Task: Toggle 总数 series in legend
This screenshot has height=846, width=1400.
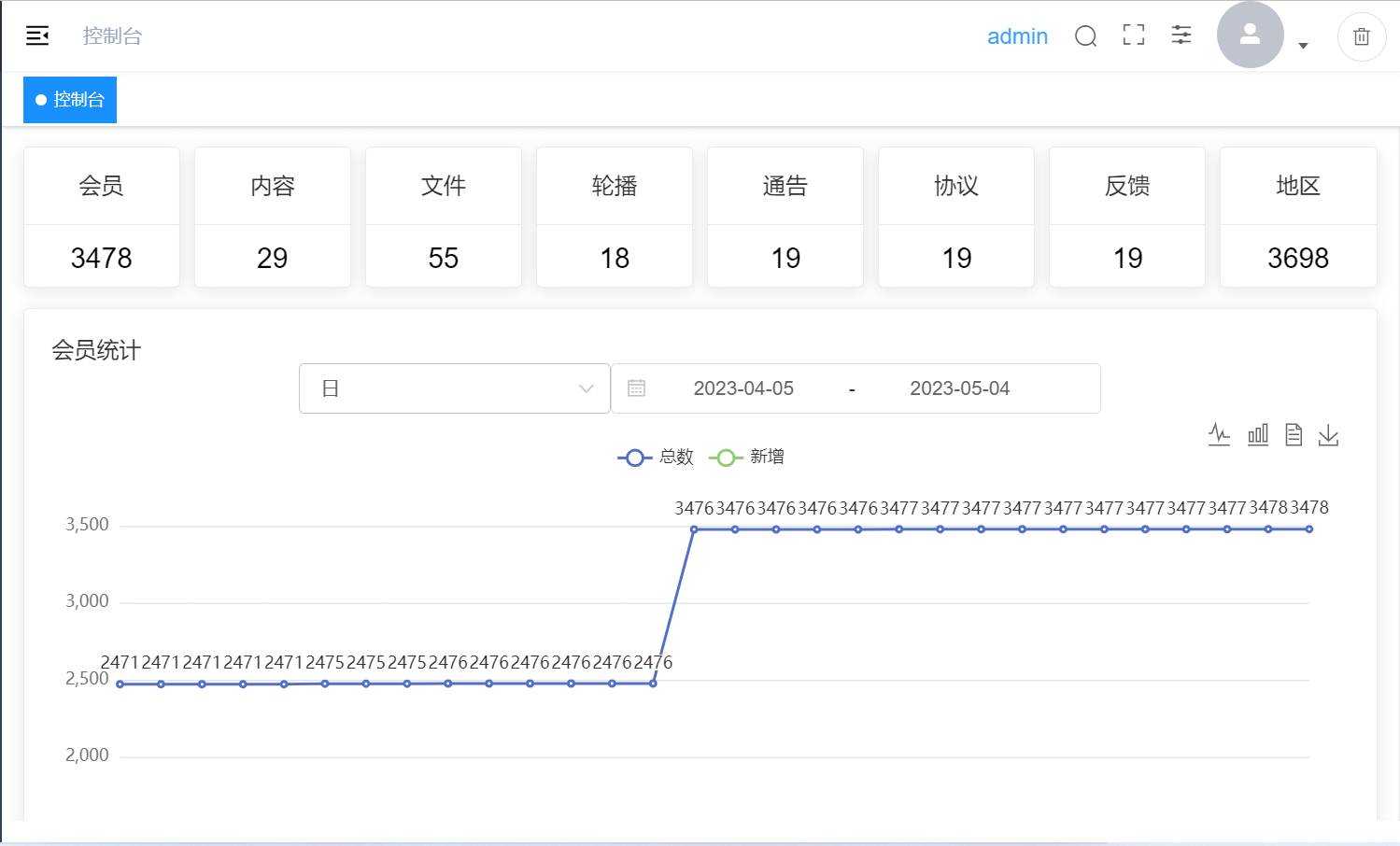Action: (656, 457)
